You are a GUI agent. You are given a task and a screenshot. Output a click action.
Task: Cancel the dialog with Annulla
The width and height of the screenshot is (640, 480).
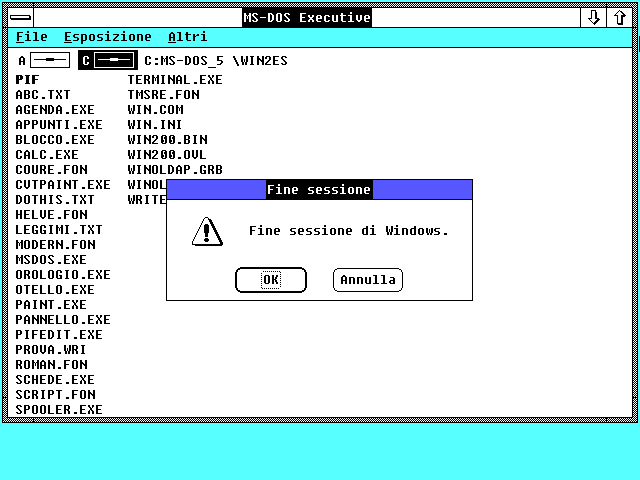pyautogui.click(x=368, y=280)
